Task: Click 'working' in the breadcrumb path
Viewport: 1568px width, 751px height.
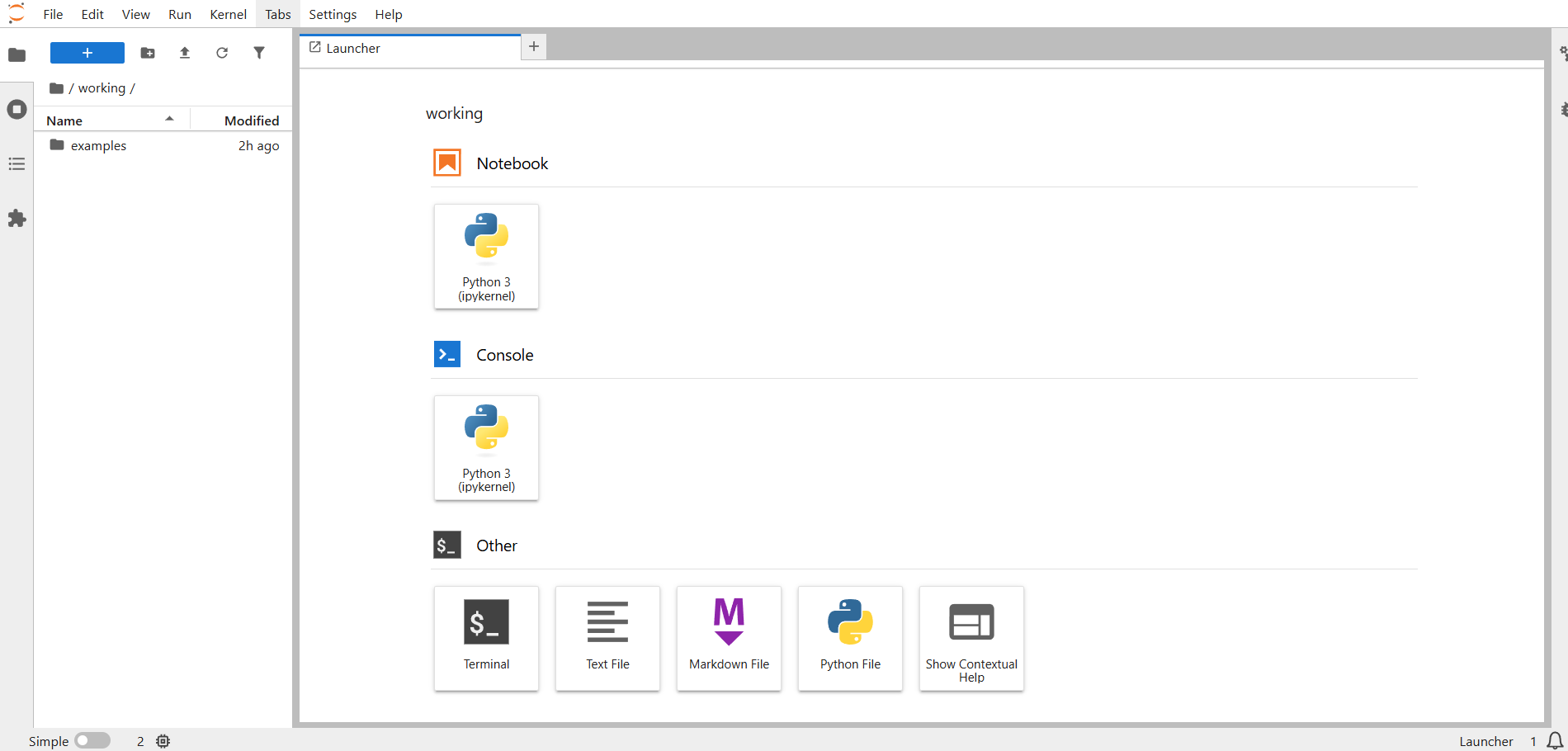Action: pos(102,88)
